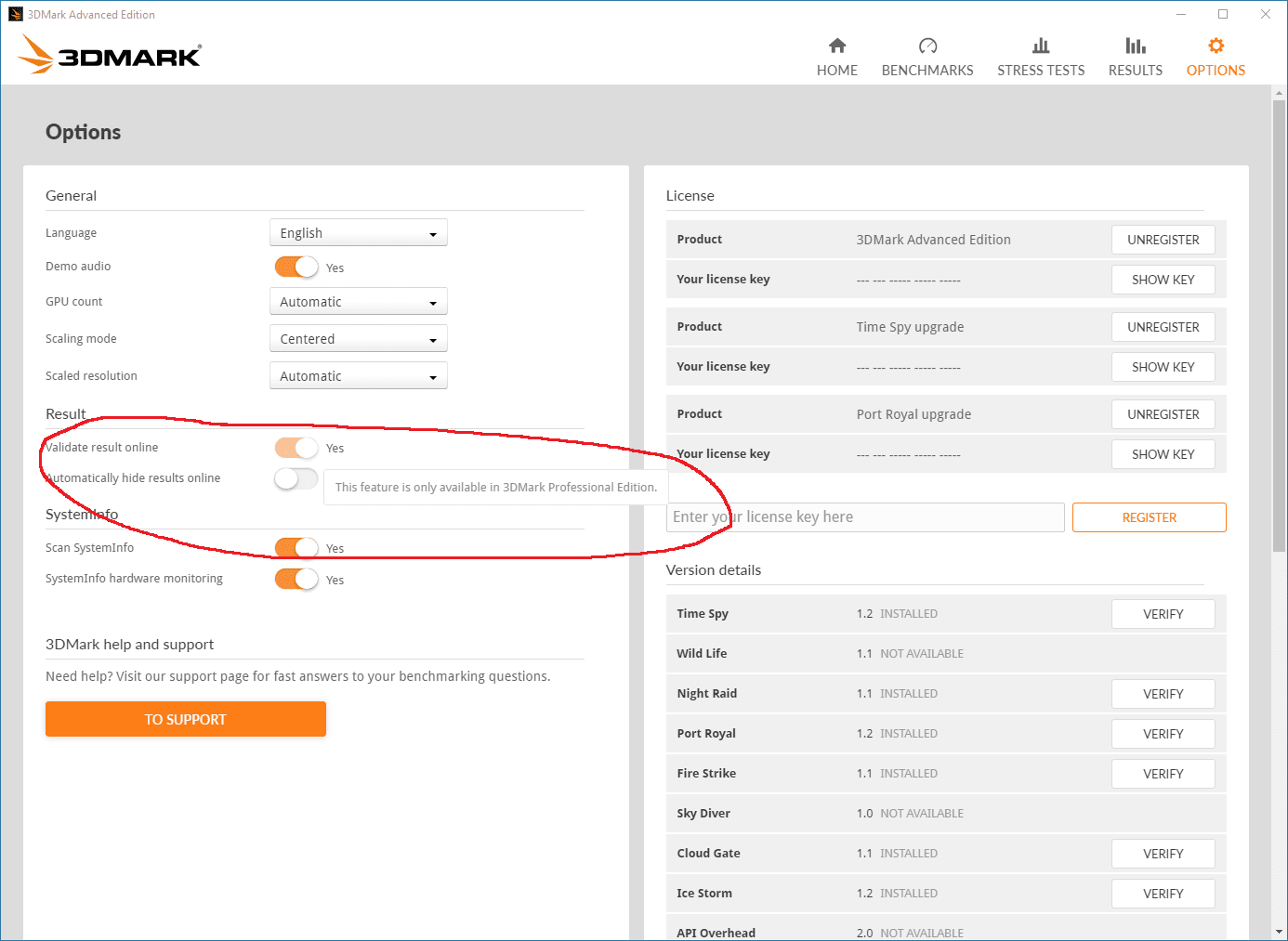Click the Options gear icon
This screenshot has height=941, width=1288.
[1216, 46]
